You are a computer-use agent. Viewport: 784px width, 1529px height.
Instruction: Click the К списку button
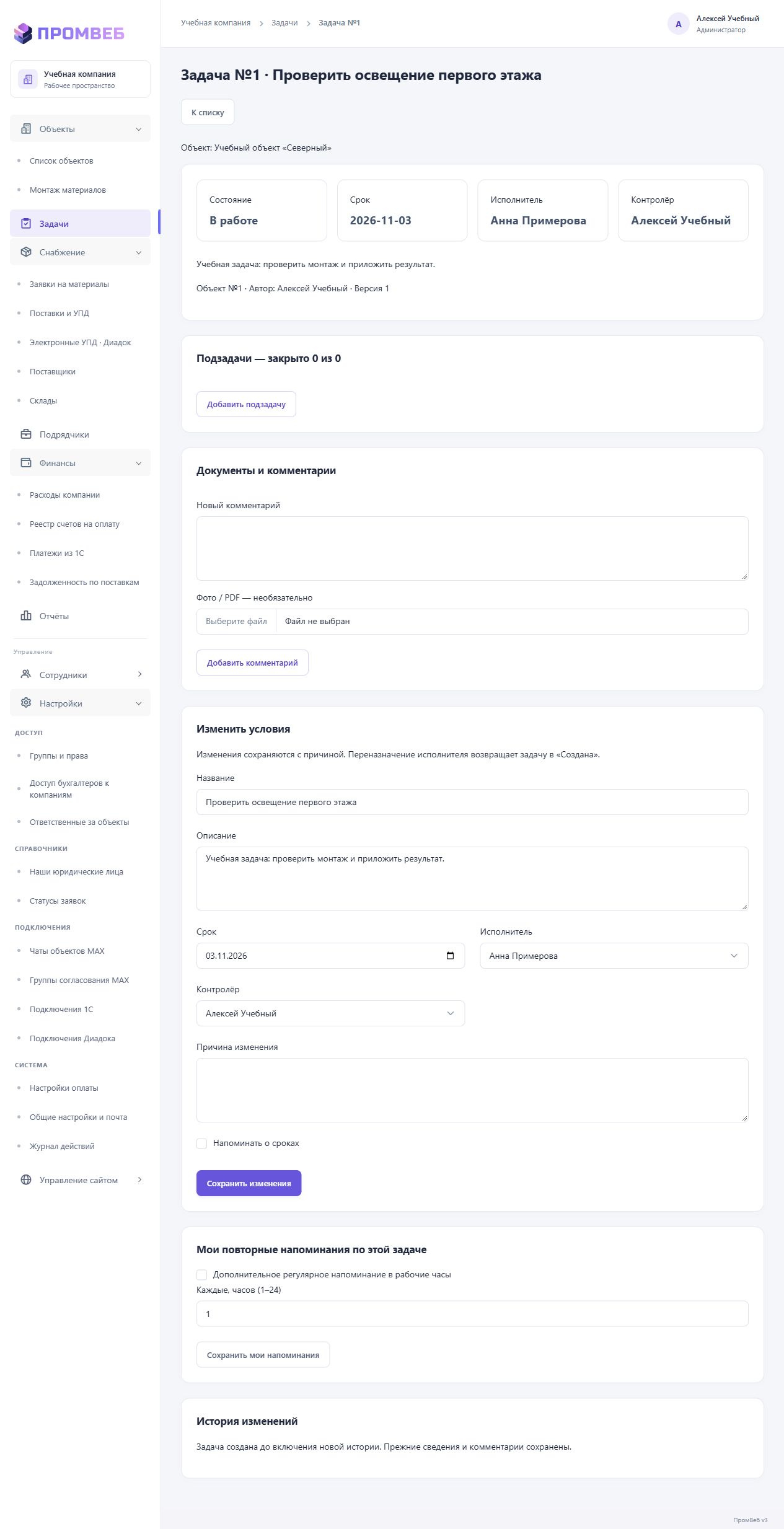point(208,112)
